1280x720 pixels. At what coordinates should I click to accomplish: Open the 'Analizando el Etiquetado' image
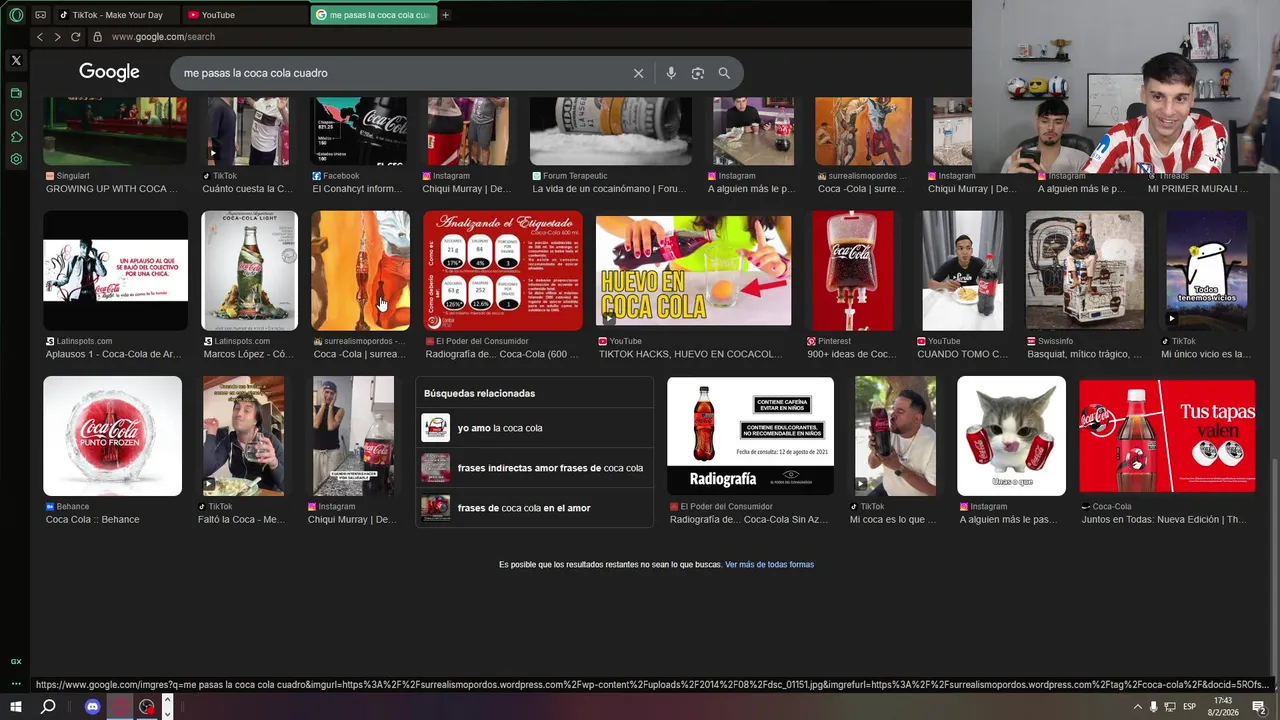502,270
